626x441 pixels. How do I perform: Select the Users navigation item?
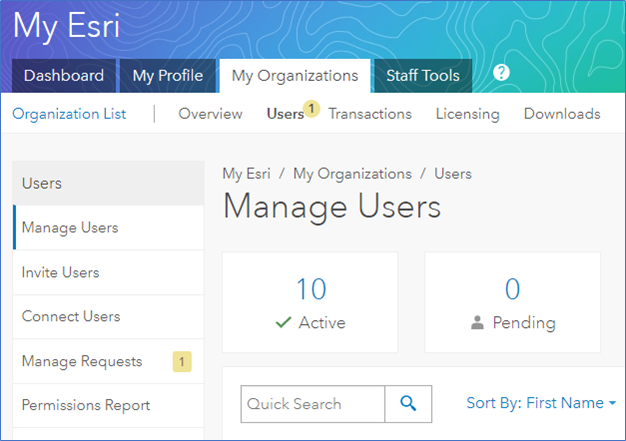point(285,114)
